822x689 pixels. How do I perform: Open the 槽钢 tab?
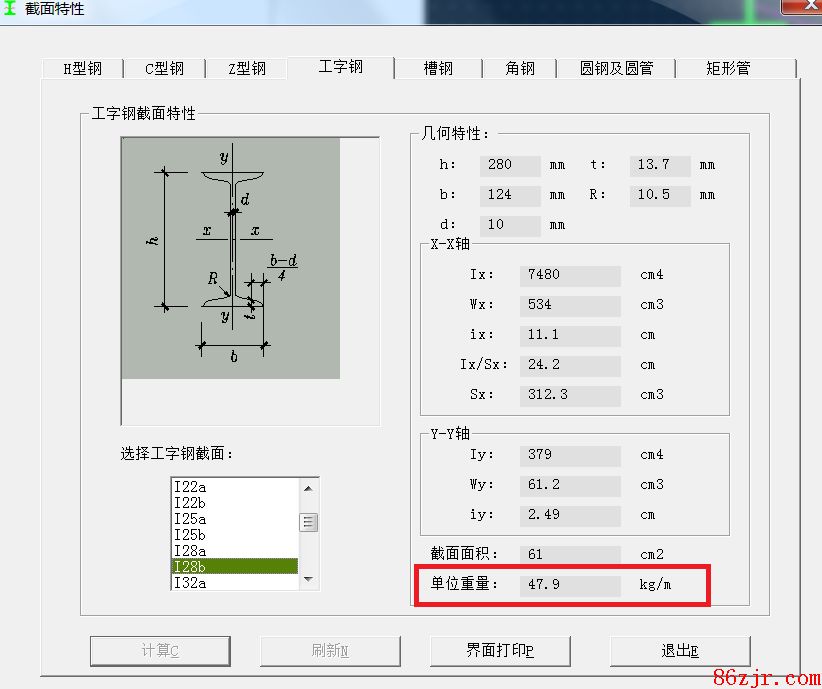[x=437, y=69]
